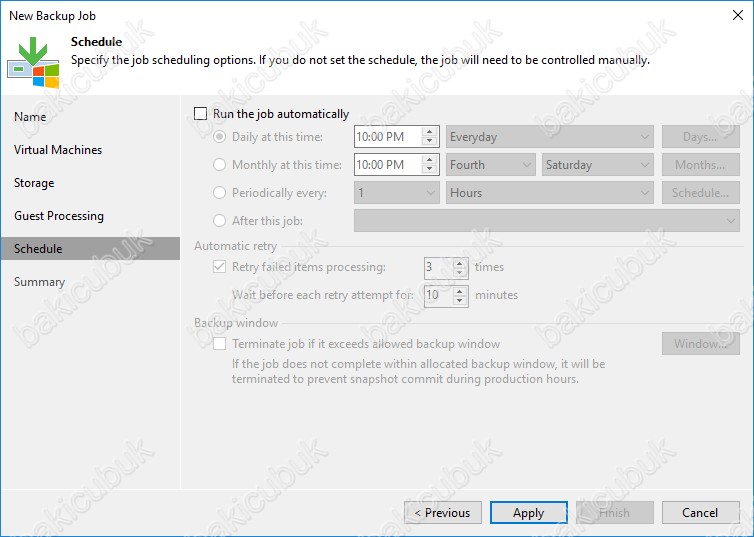Increase retry times count spinner
Image resolution: width=754 pixels, height=537 pixels.
pos(460,262)
